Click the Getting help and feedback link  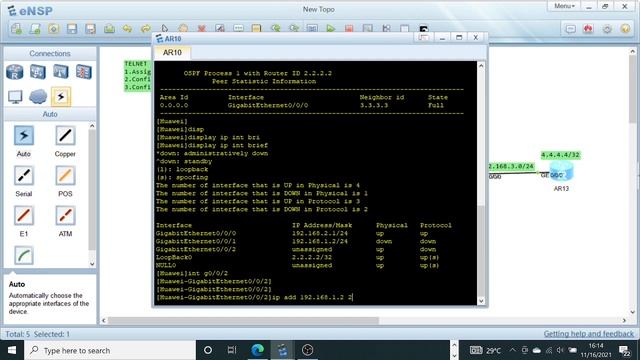coord(589,334)
